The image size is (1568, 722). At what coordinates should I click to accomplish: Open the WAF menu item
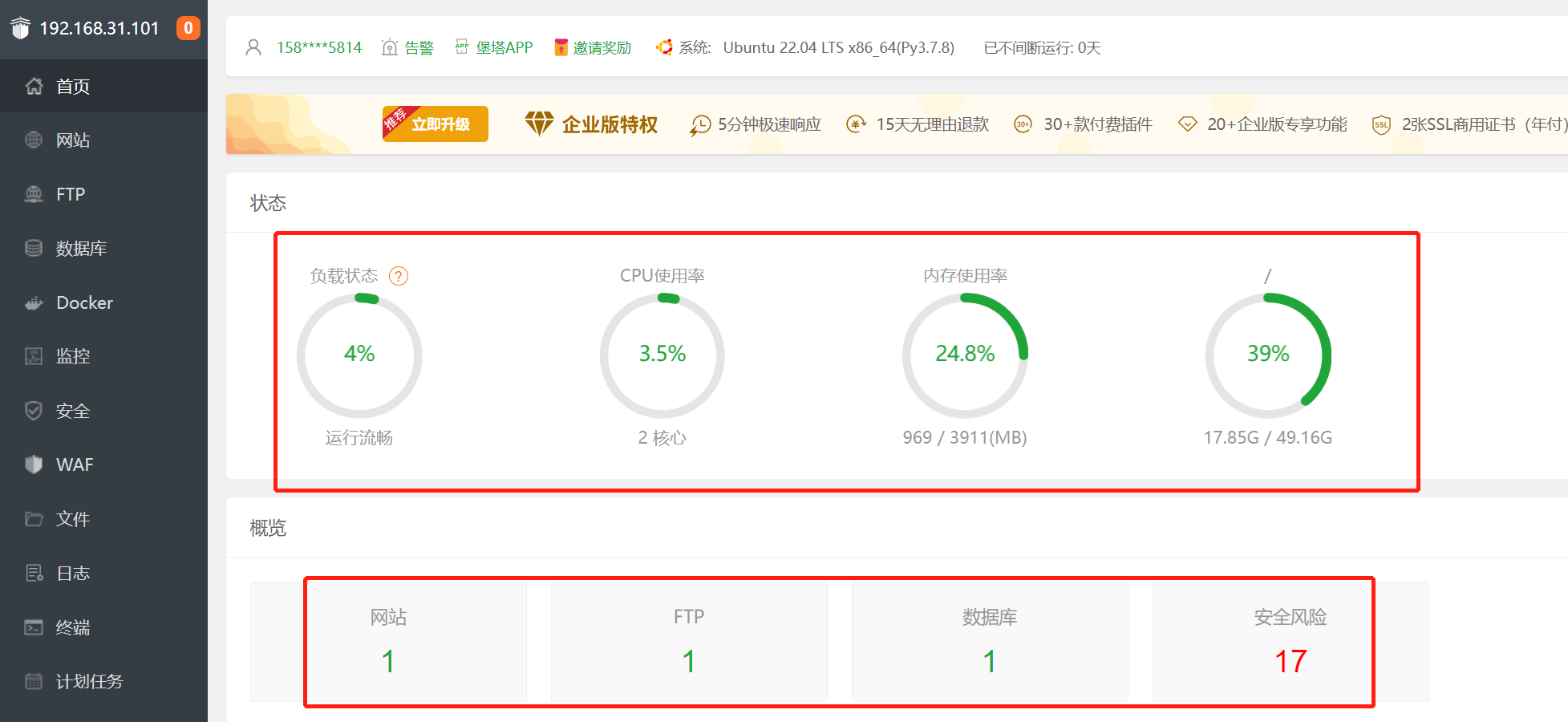[103, 464]
